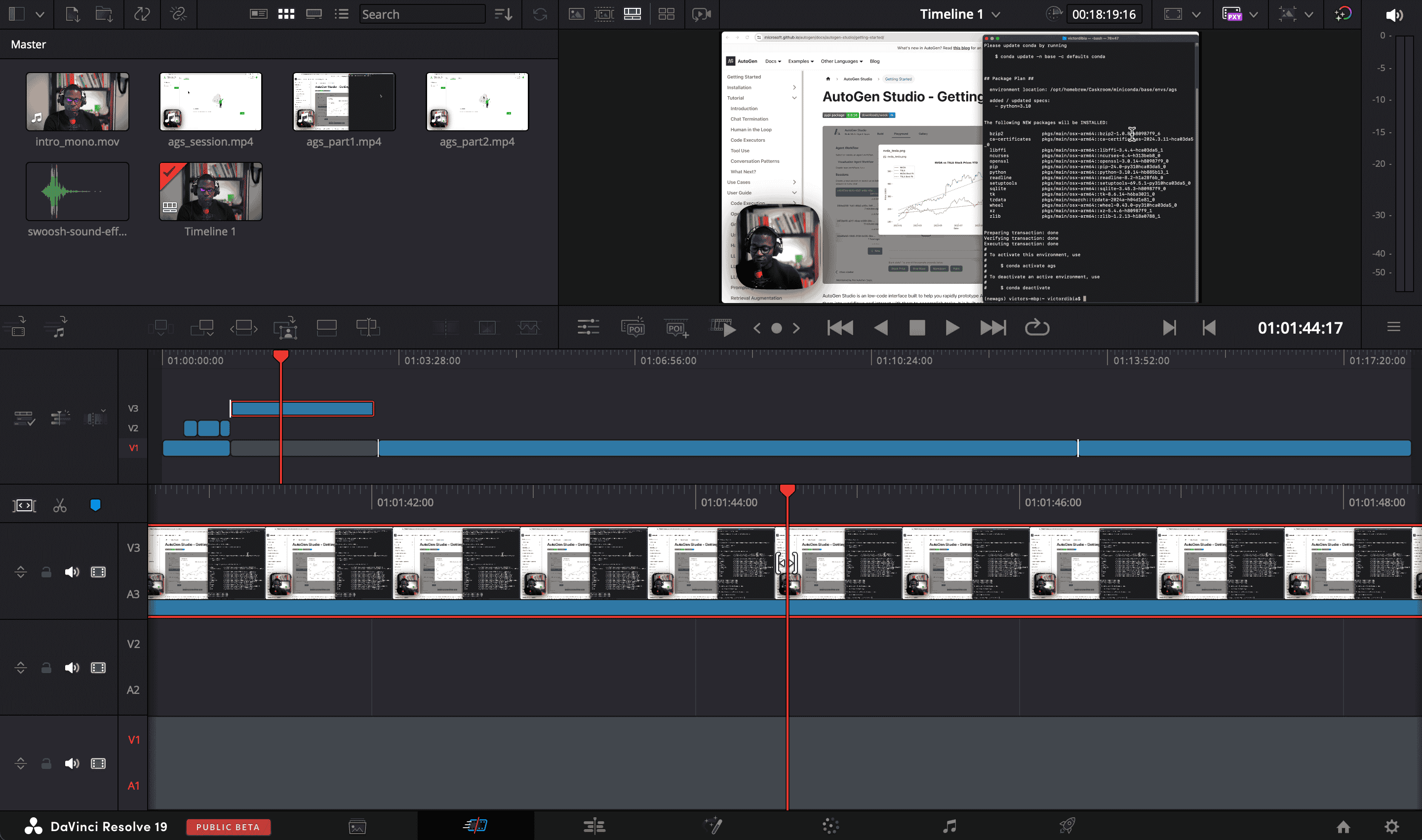Switch media pool to metadata view
The height and width of the screenshot is (840, 1422).
pos(258,14)
